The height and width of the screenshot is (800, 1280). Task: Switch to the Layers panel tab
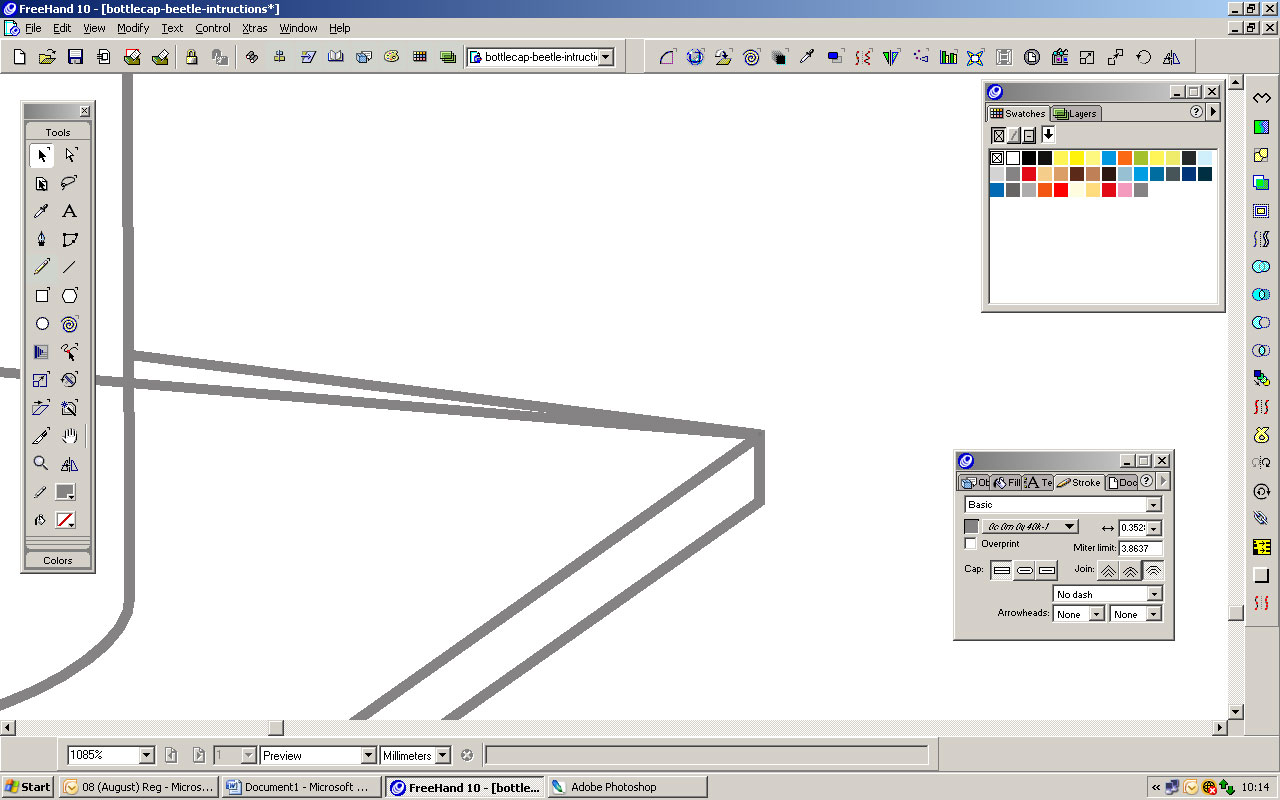(x=1075, y=113)
